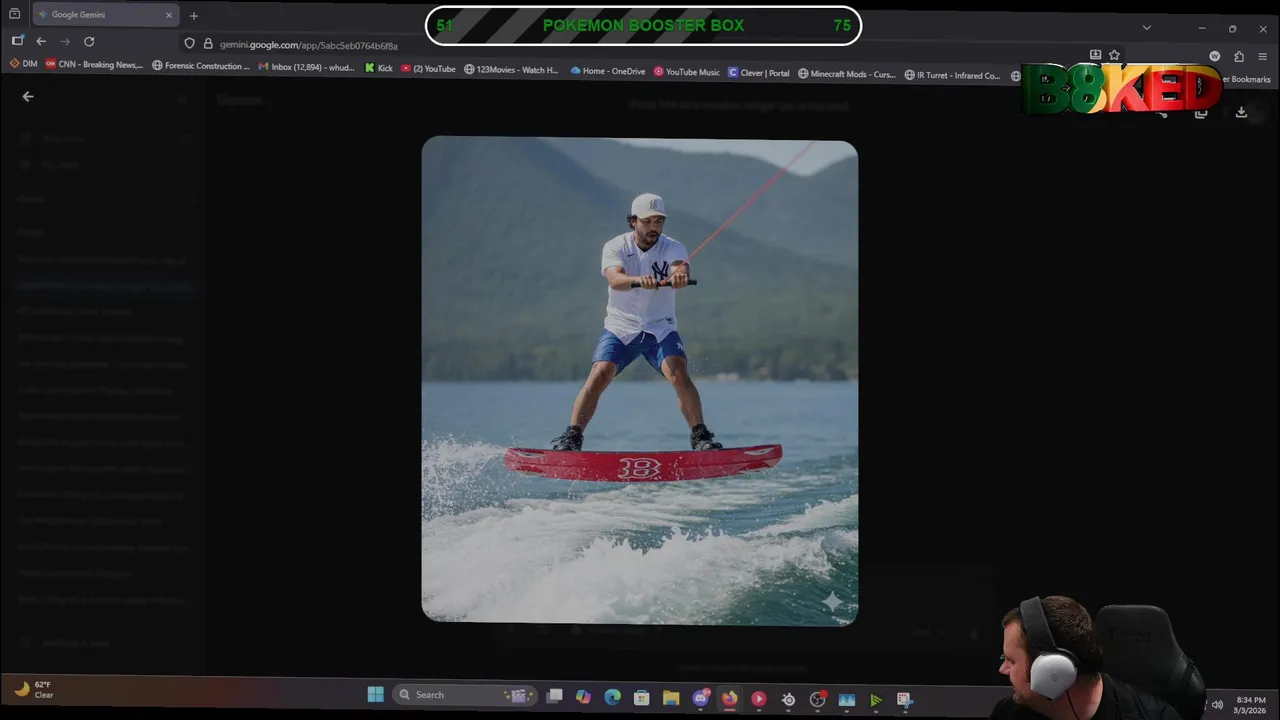Open the IR Turret - Infrared bookmark
The width and height of the screenshot is (1280, 720).
[x=953, y=75]
